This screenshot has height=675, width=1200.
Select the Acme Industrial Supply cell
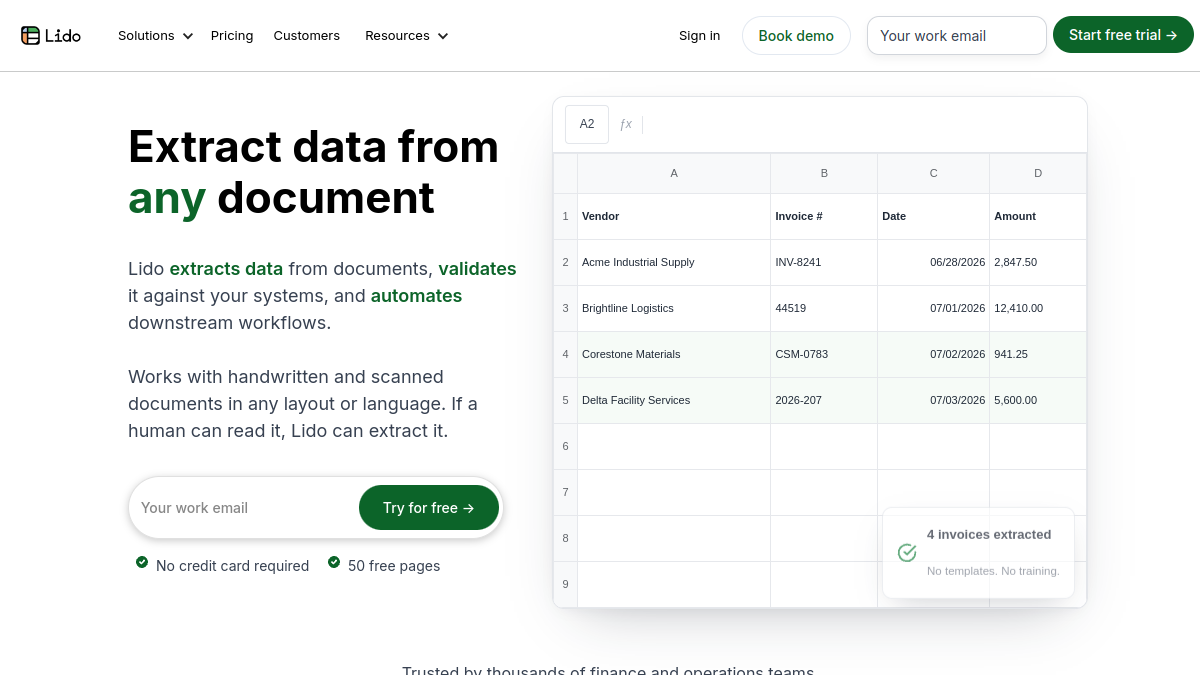[x=674, y=262]
